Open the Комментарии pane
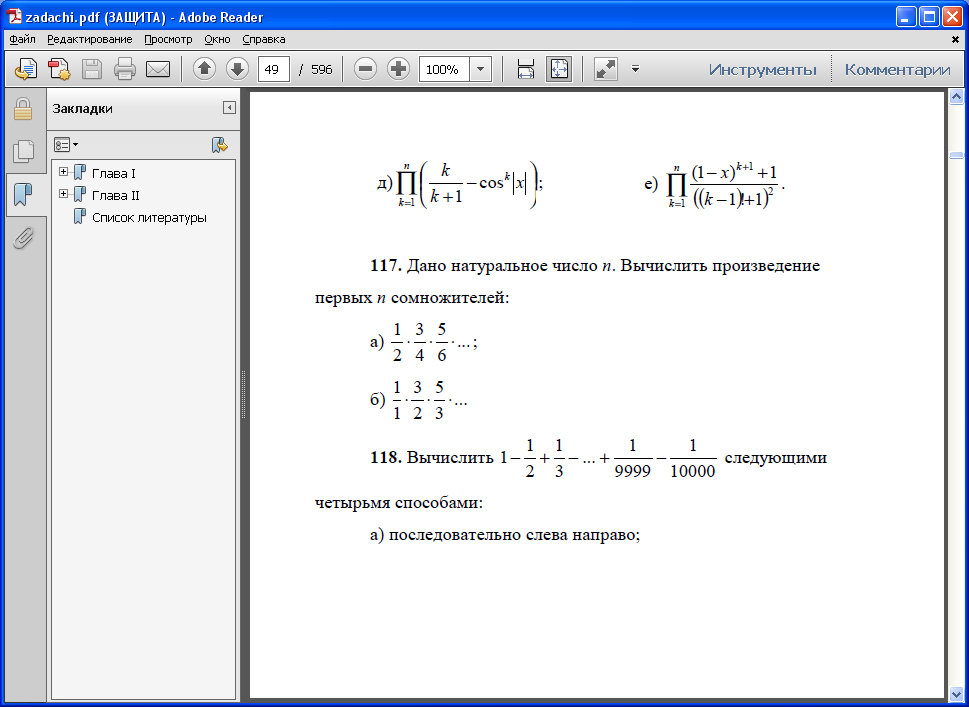The height and width of the screenshot is (707, 969). tap(897, 69)
